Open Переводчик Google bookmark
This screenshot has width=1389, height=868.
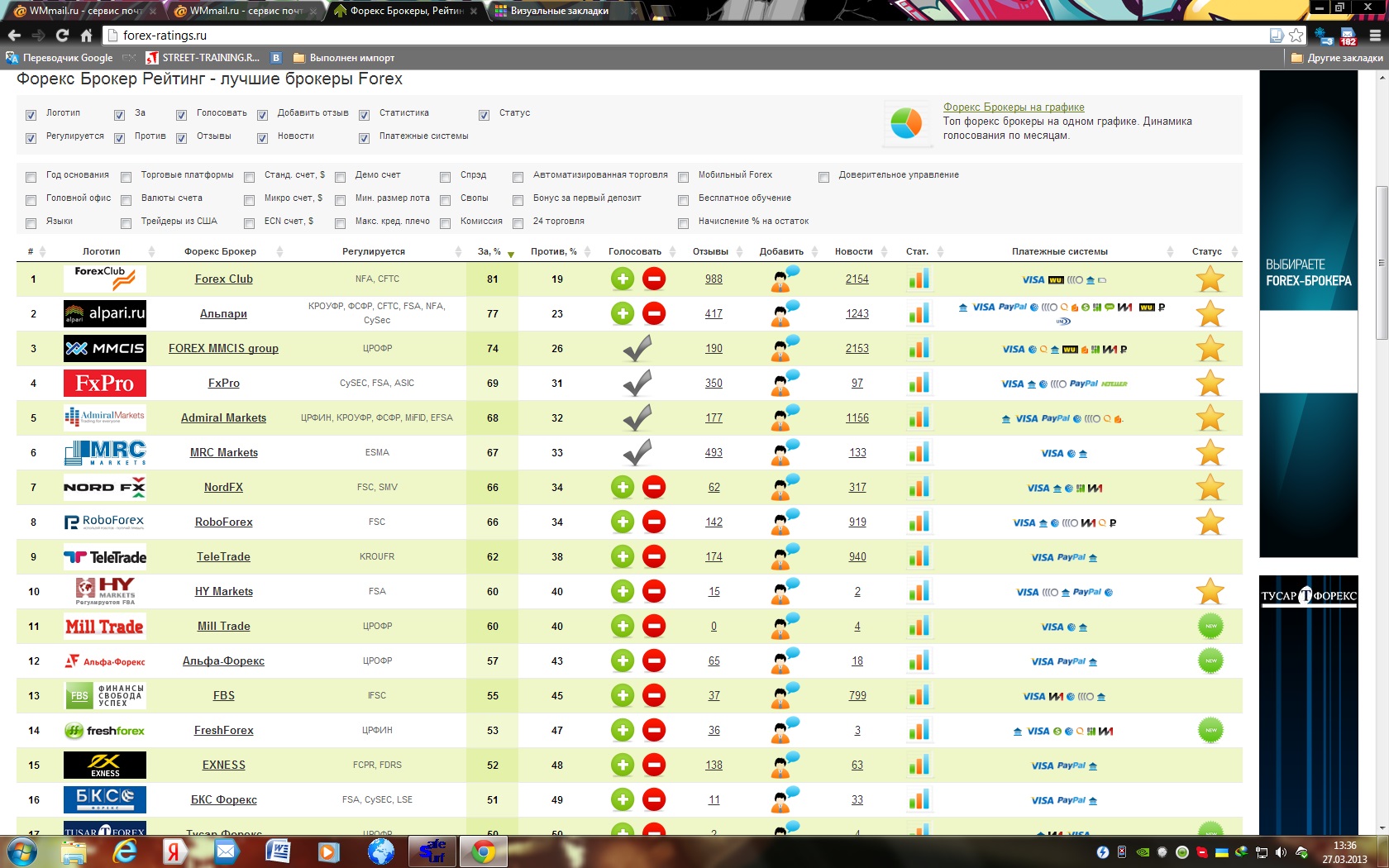(x=60, y=58)
